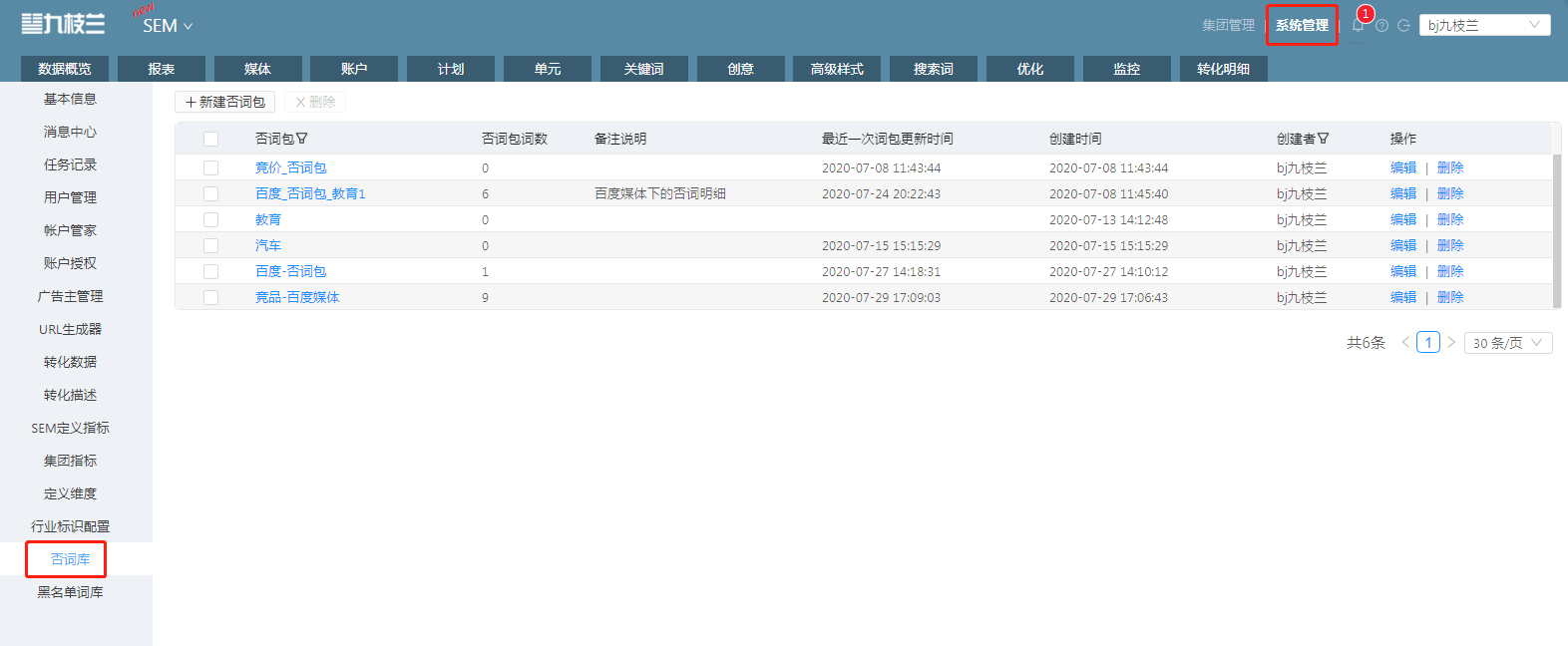Open the 汽车 negative word pack link

pos(268,245)
